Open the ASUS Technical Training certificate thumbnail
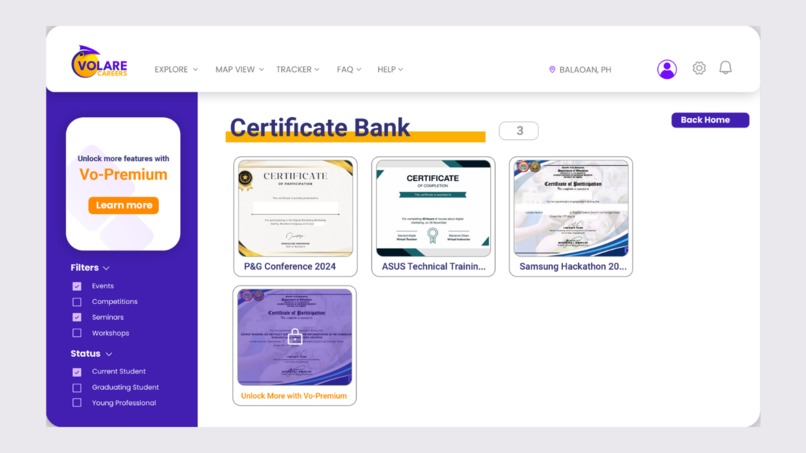 pos(433,208)
